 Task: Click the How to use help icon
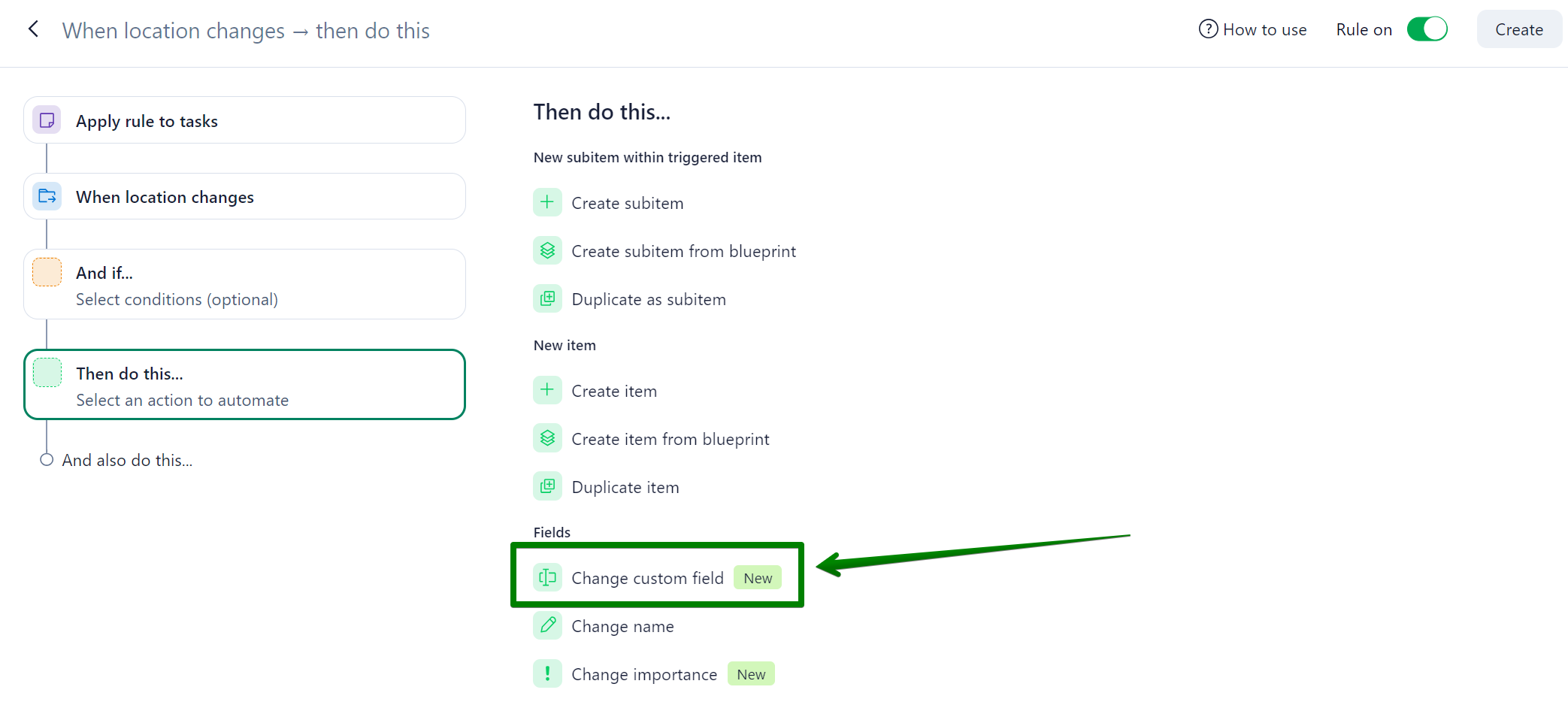[x=1208, y=29]
